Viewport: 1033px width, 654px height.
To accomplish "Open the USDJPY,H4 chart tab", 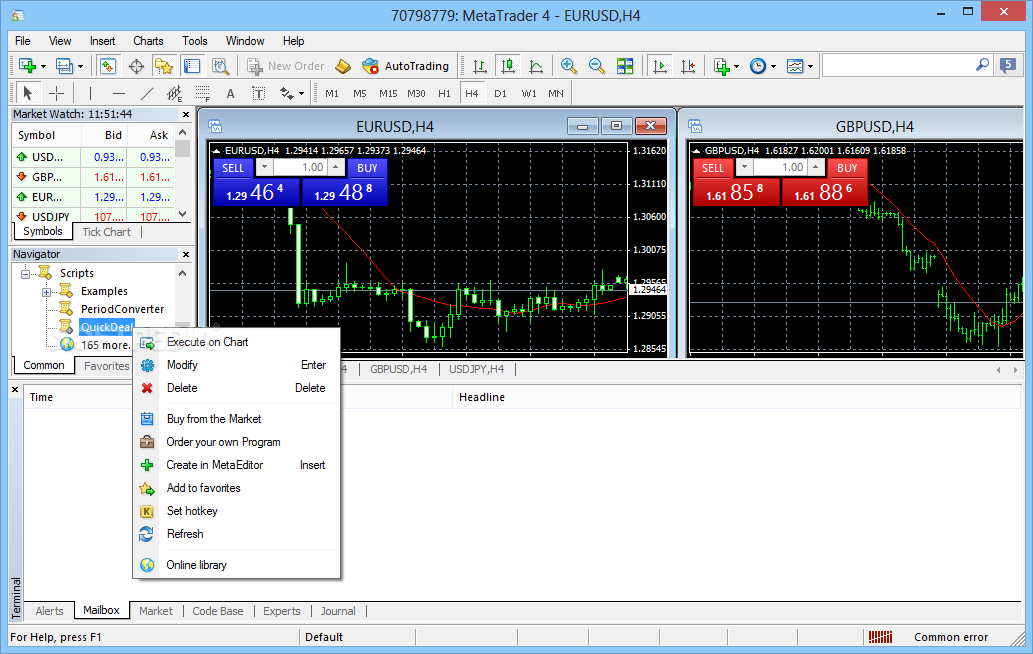I will click(x=476, y=369).
